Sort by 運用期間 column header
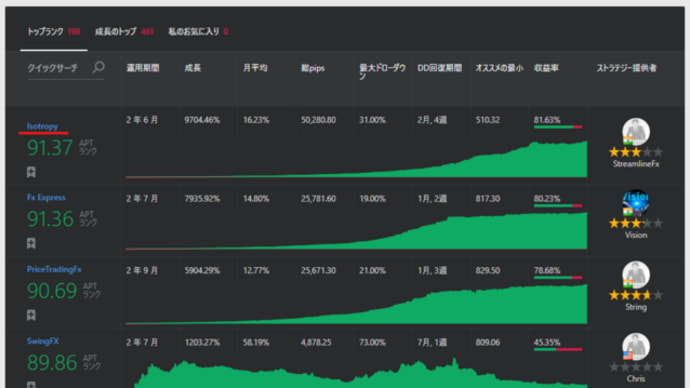690x388 pixels. [143, 68]
